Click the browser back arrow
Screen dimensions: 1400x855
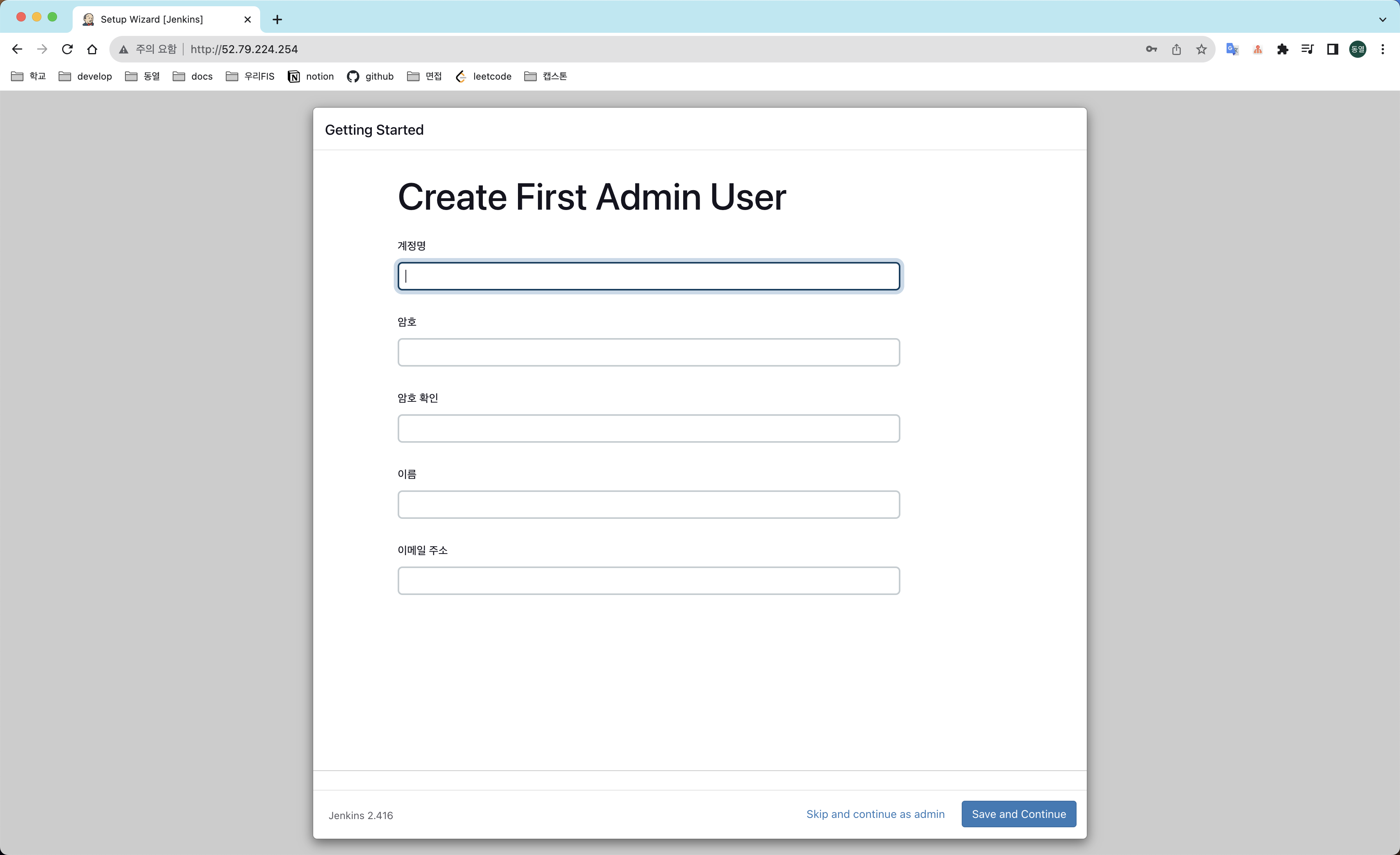(x=17, y=50)
